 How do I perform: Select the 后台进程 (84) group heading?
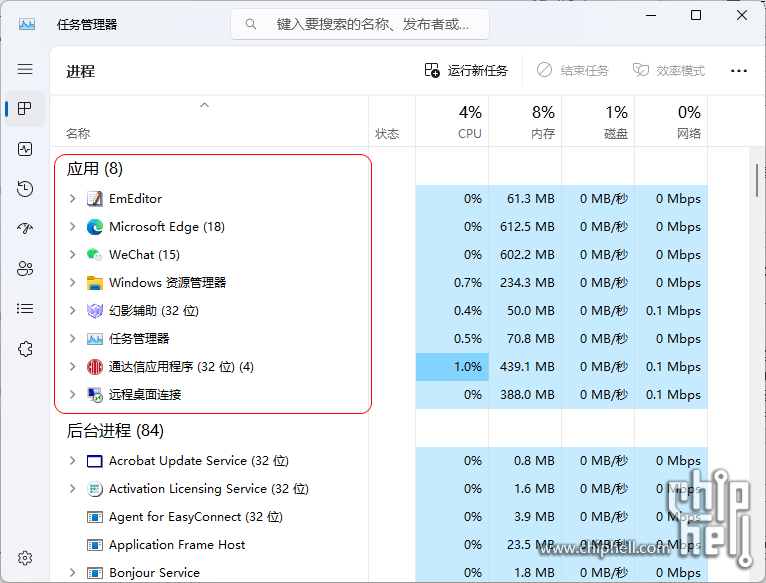[x=115, y=431]
